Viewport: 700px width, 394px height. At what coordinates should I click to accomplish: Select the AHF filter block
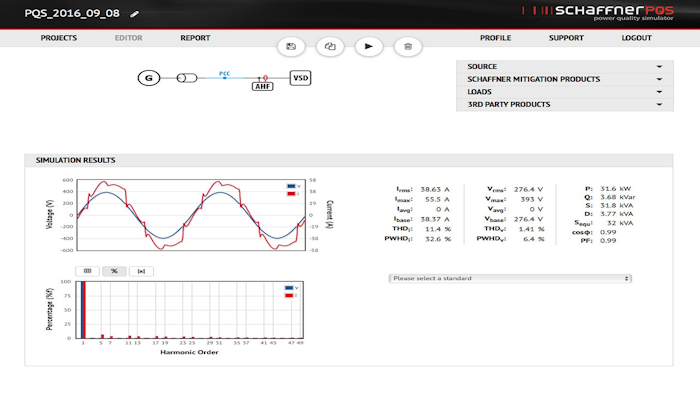point(262,86)
